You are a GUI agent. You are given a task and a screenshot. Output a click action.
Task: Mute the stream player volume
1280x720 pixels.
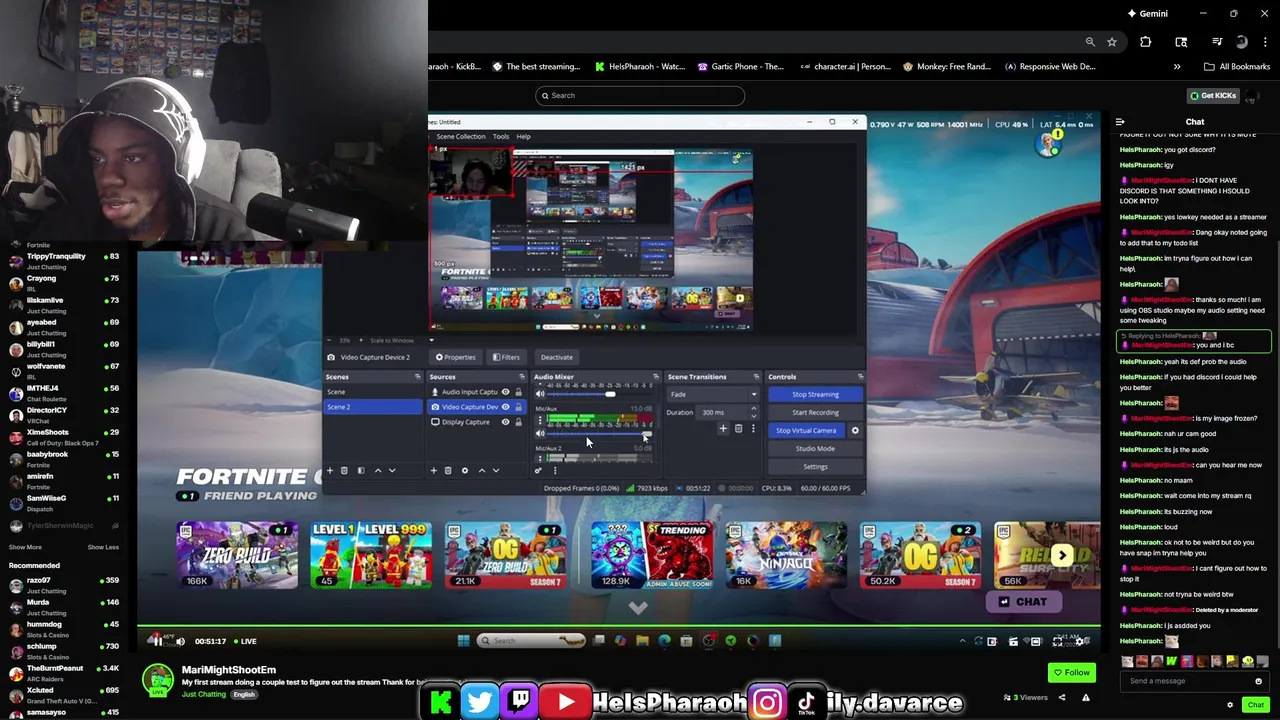[x=180, y=641]
